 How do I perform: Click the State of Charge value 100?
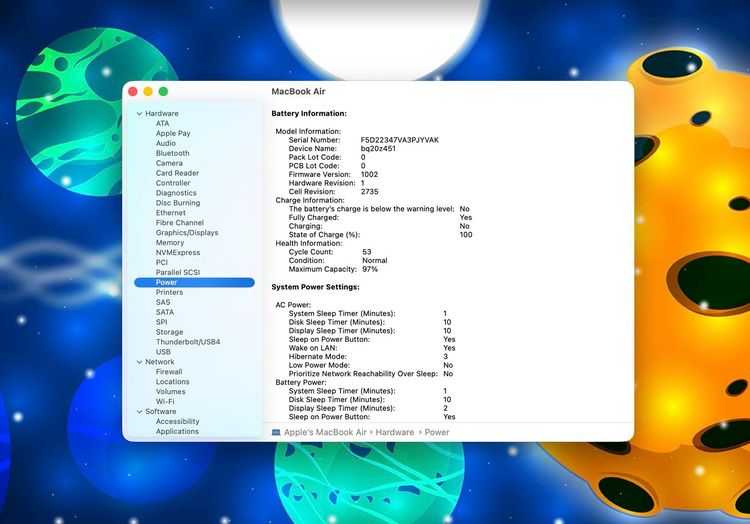(x=466, y=235)
